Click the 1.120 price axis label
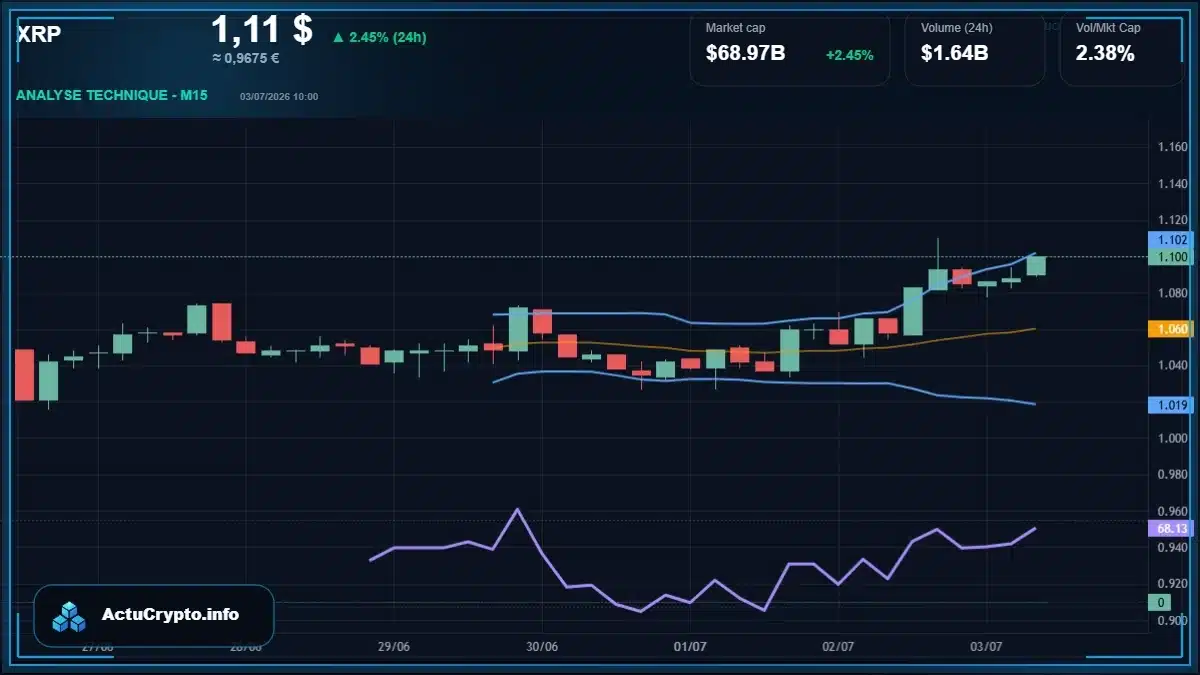The width and height of the screenshot is (1200, 675). point(1172,220)
